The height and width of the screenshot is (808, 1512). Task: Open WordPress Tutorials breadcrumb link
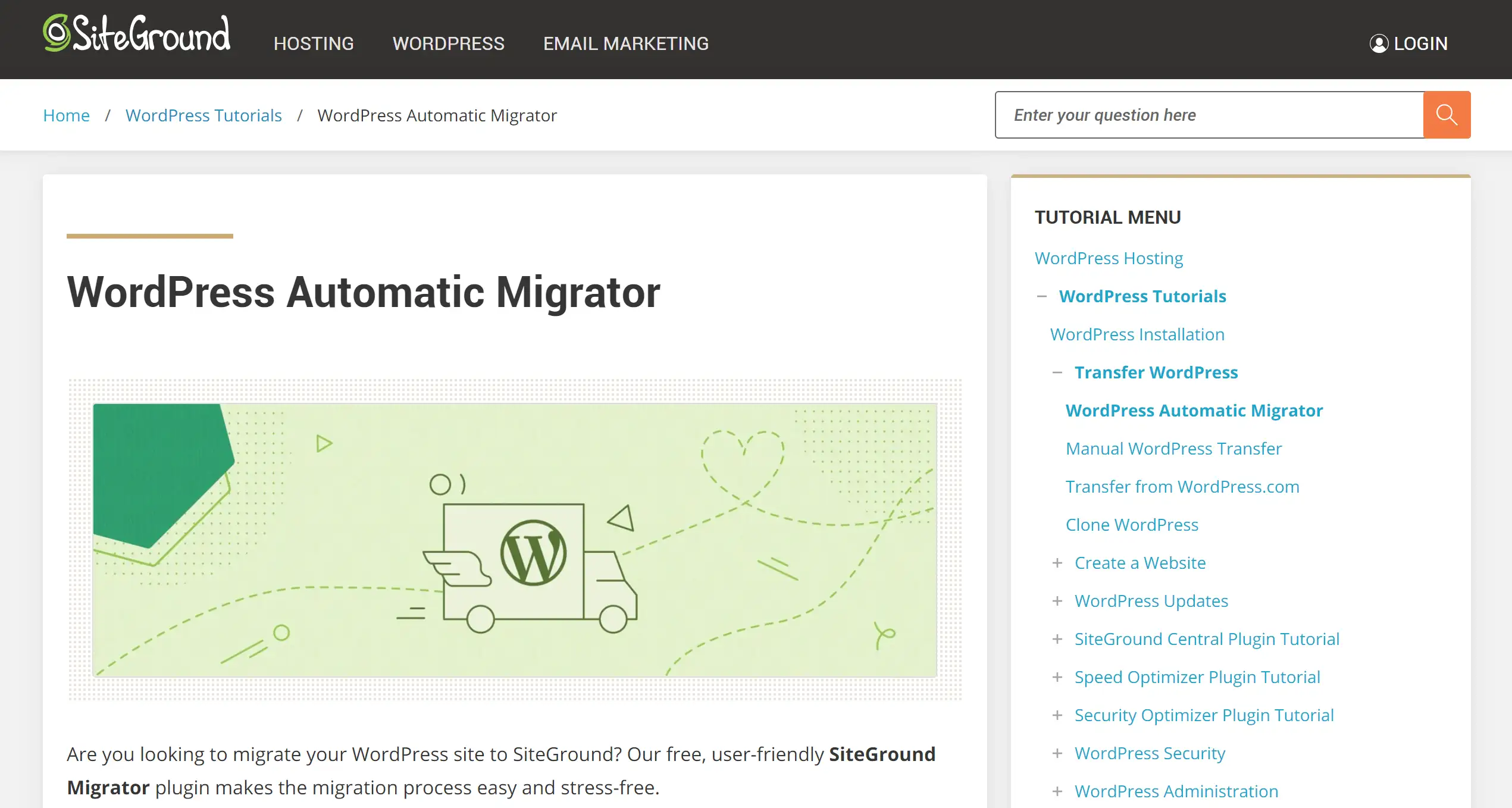pos(204,115)
